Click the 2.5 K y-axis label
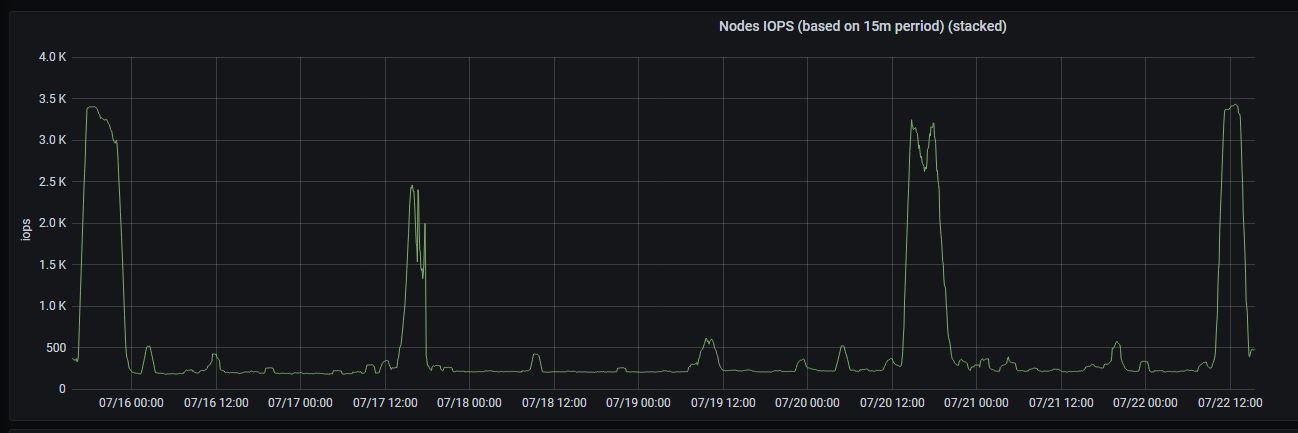This screenshot has width=1298, height=433. [52, 182]
